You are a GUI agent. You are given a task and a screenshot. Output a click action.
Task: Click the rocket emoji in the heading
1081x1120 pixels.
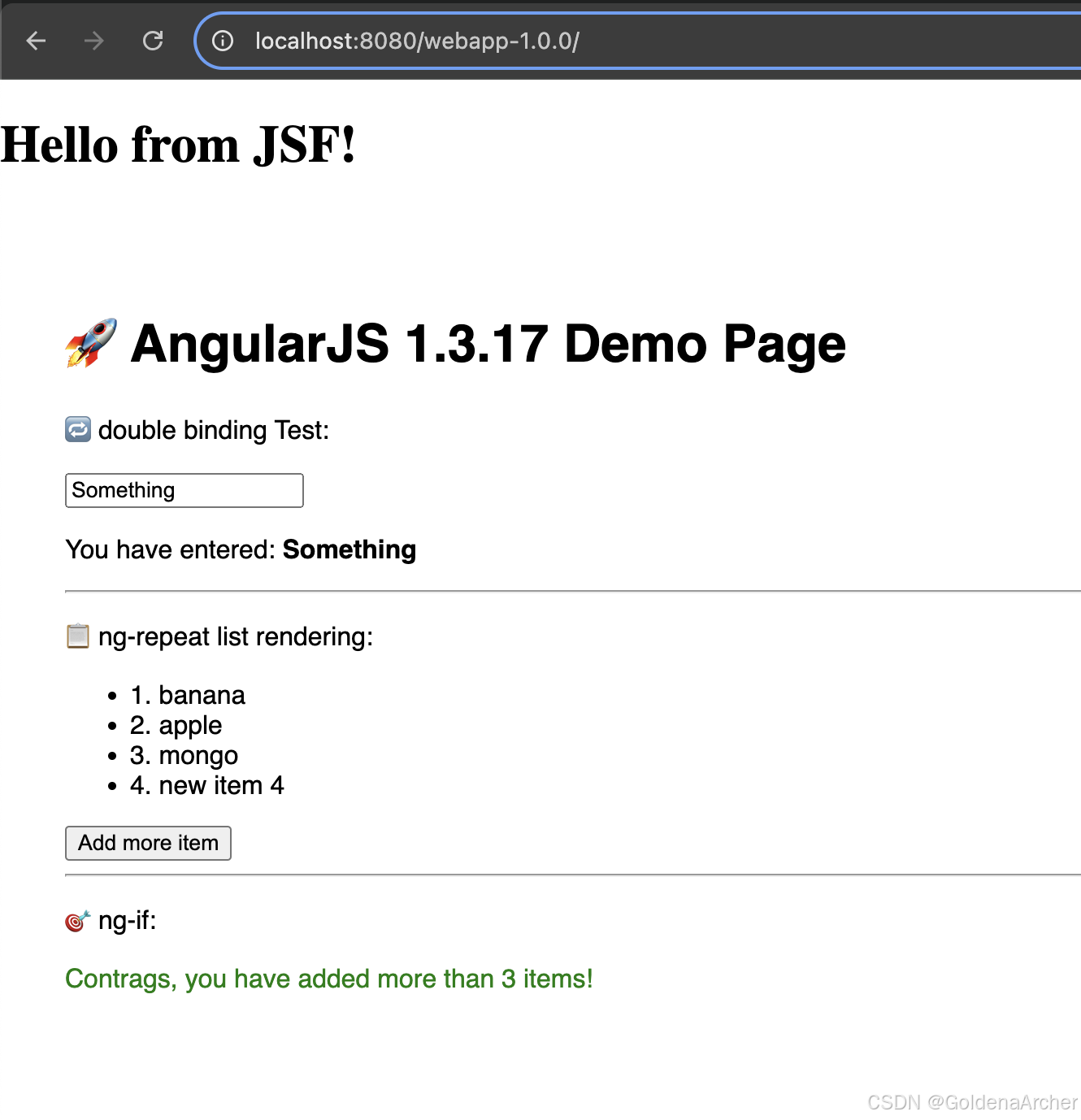point(91,343)
